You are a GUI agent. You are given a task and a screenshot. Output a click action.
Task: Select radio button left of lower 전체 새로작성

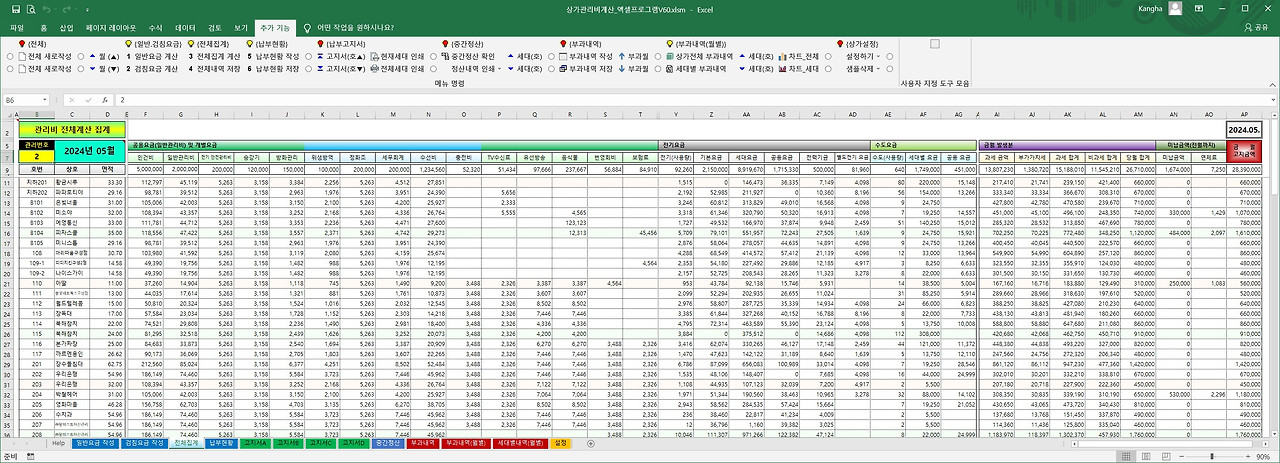point(9,69)
